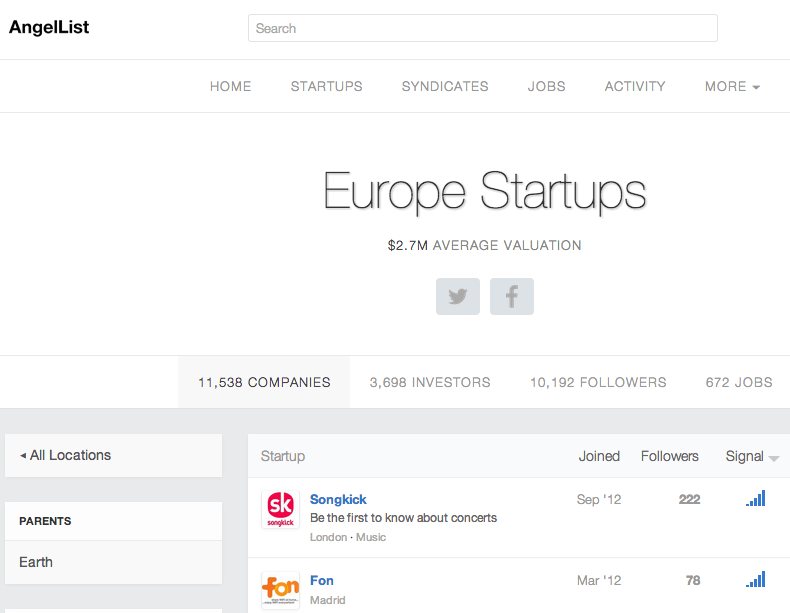Open the Fon startup link
Viewport: 790px width, 613px height.
(321, 580)
